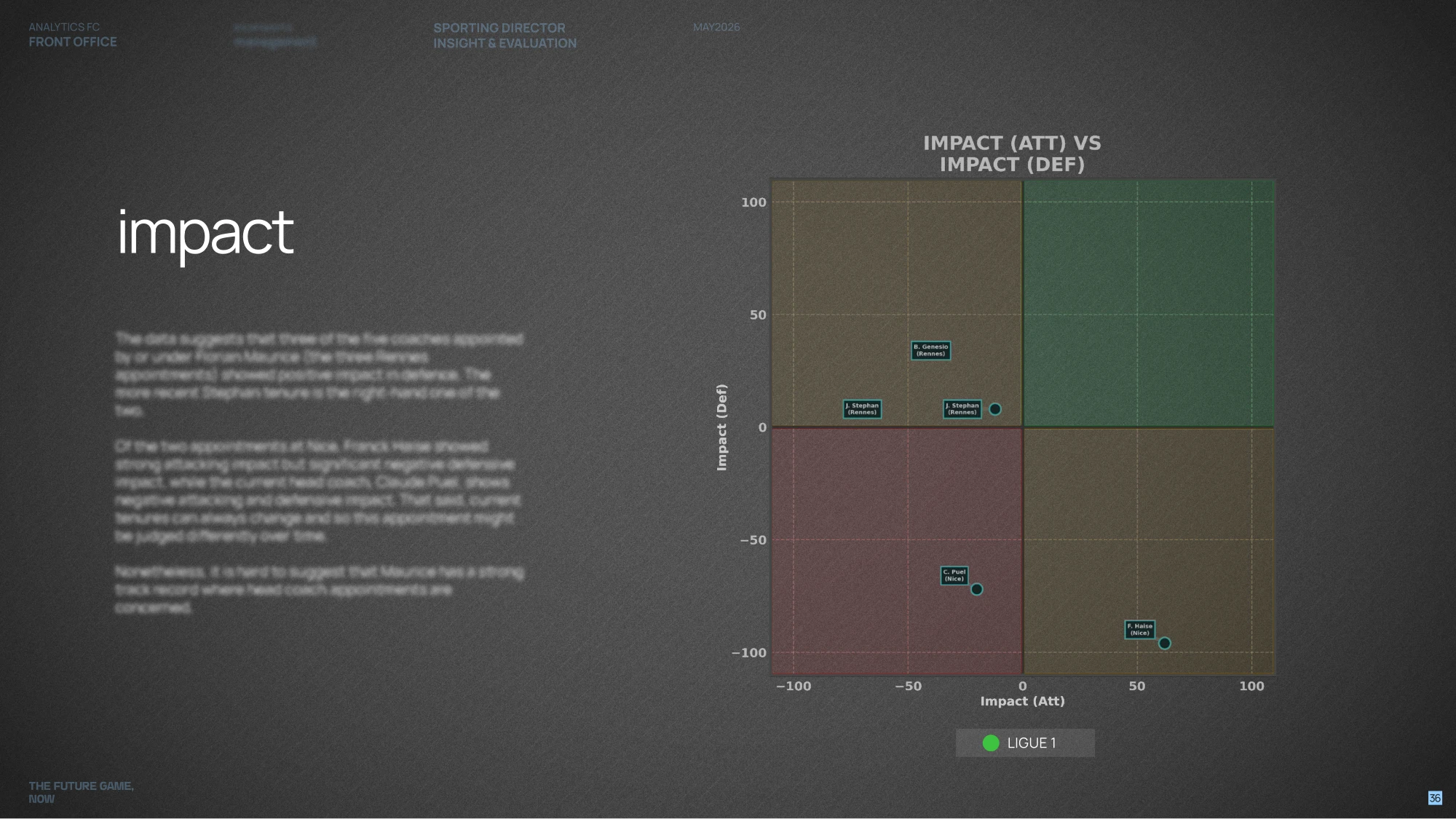Viewport: 1456px width, 819px height.
Task: Click the green Ligue 1 legend dot
Action: 991,743
